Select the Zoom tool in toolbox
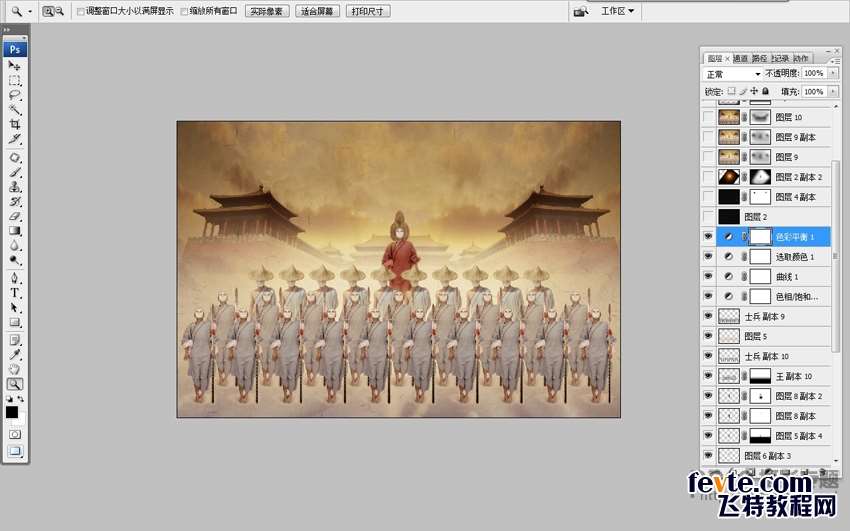 tap(15, 384)
